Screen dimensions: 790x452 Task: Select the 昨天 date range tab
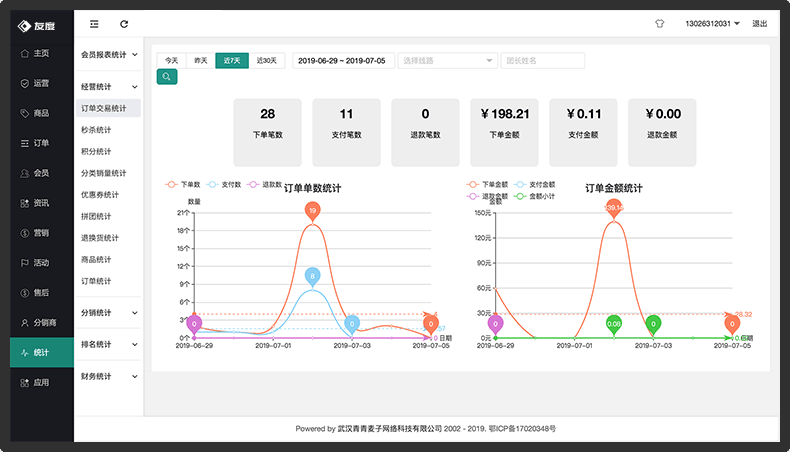coord(201,60)
